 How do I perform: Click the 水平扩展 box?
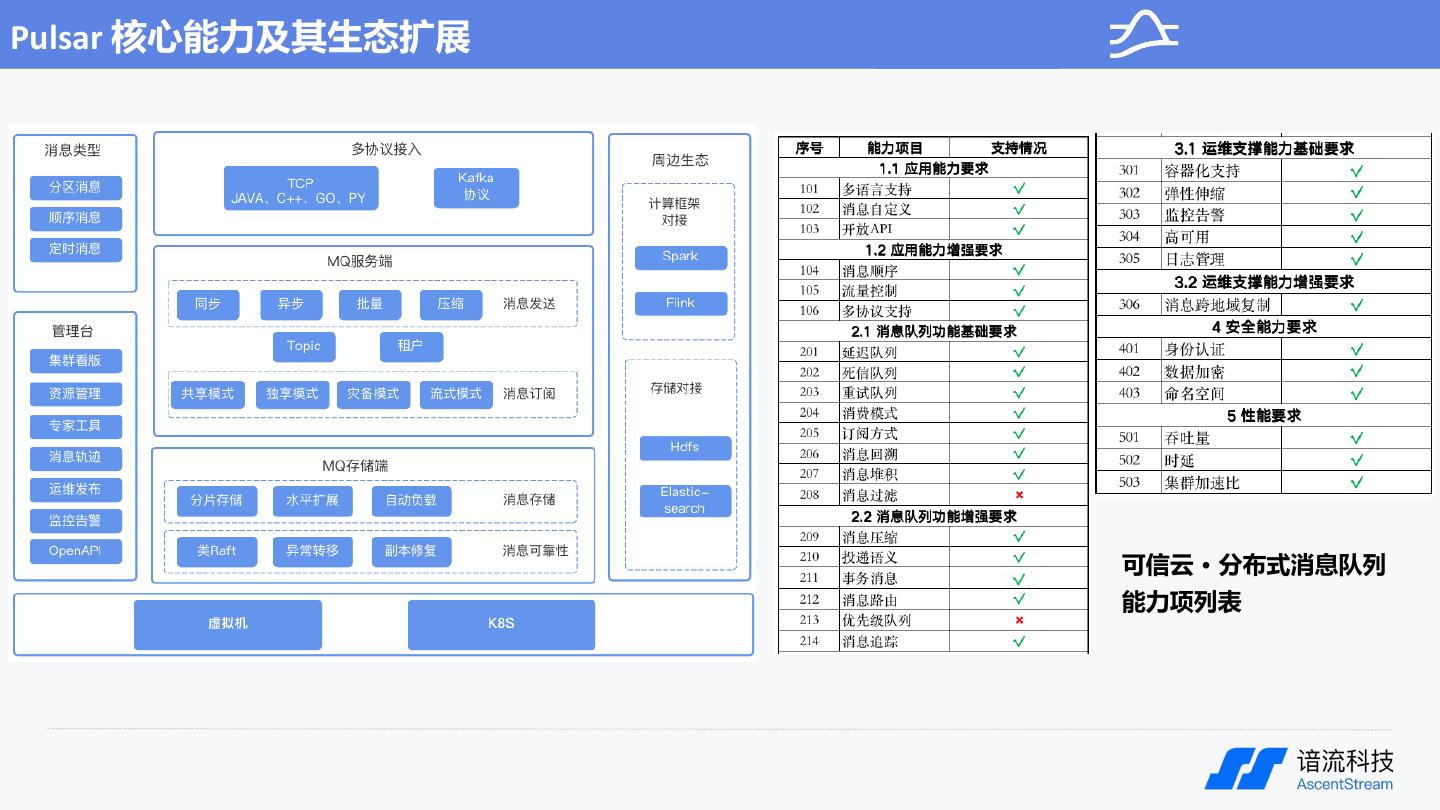[313, 501]
